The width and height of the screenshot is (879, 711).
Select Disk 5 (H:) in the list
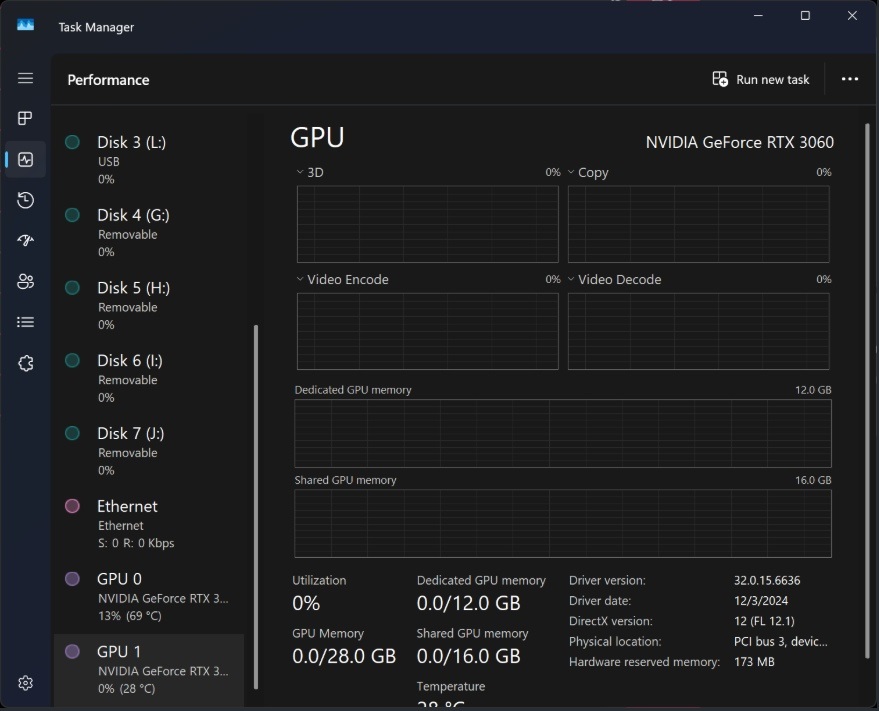(149, 306)
